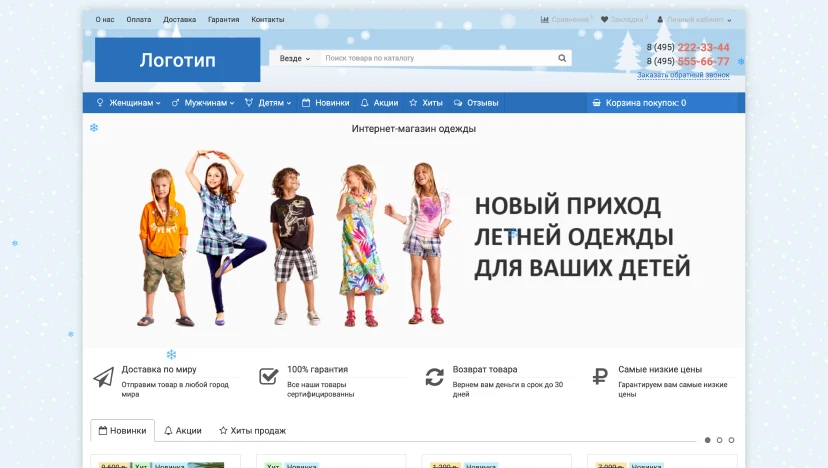Click the product return refresh icon
828x468 pixels.
(x=434, y=377)
